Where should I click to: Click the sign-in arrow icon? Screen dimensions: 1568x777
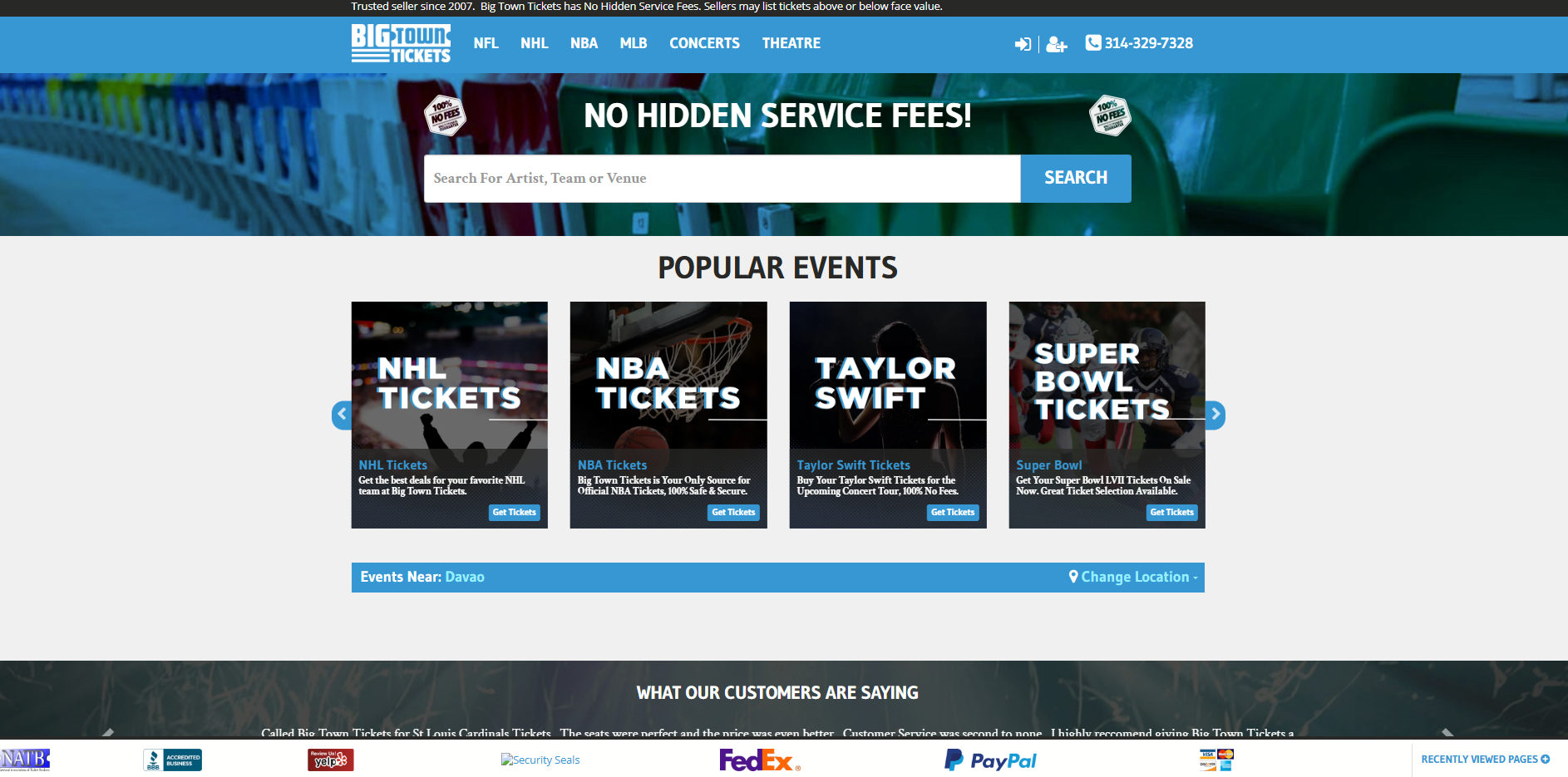pos(1023,44)
